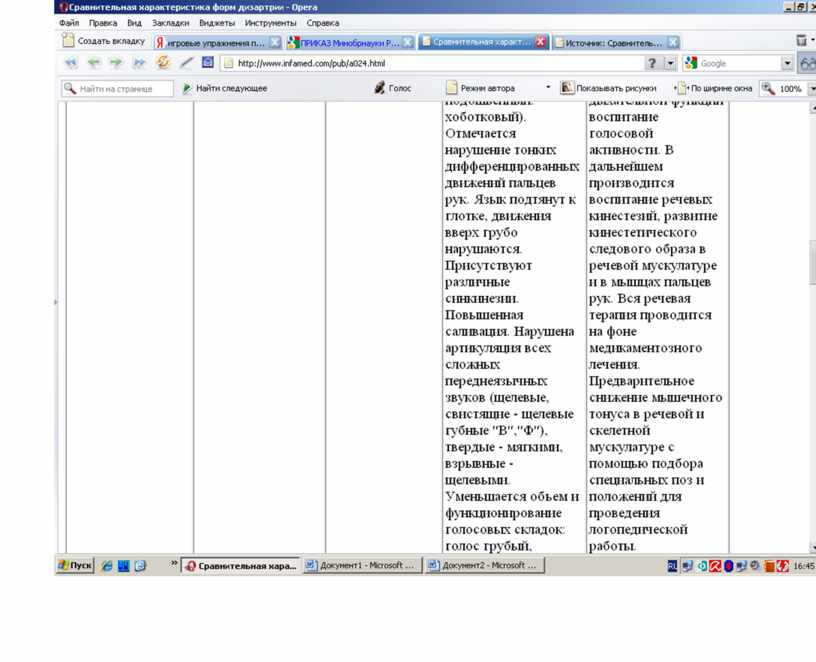Viewport: 816px width, 662px height.
Task: Open the Google search engine dropdown
Action: pos(787,63)
